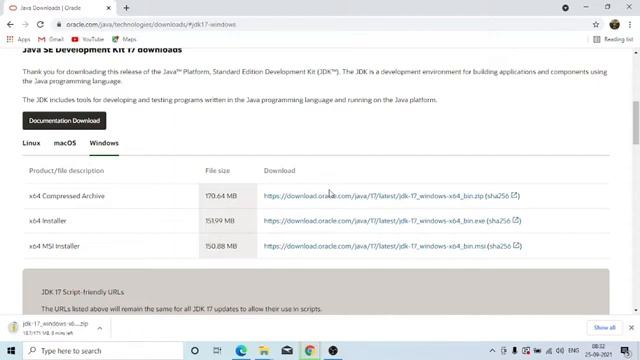Open the Reading list
Screen dimensions: 640x360
click(613, 39)
